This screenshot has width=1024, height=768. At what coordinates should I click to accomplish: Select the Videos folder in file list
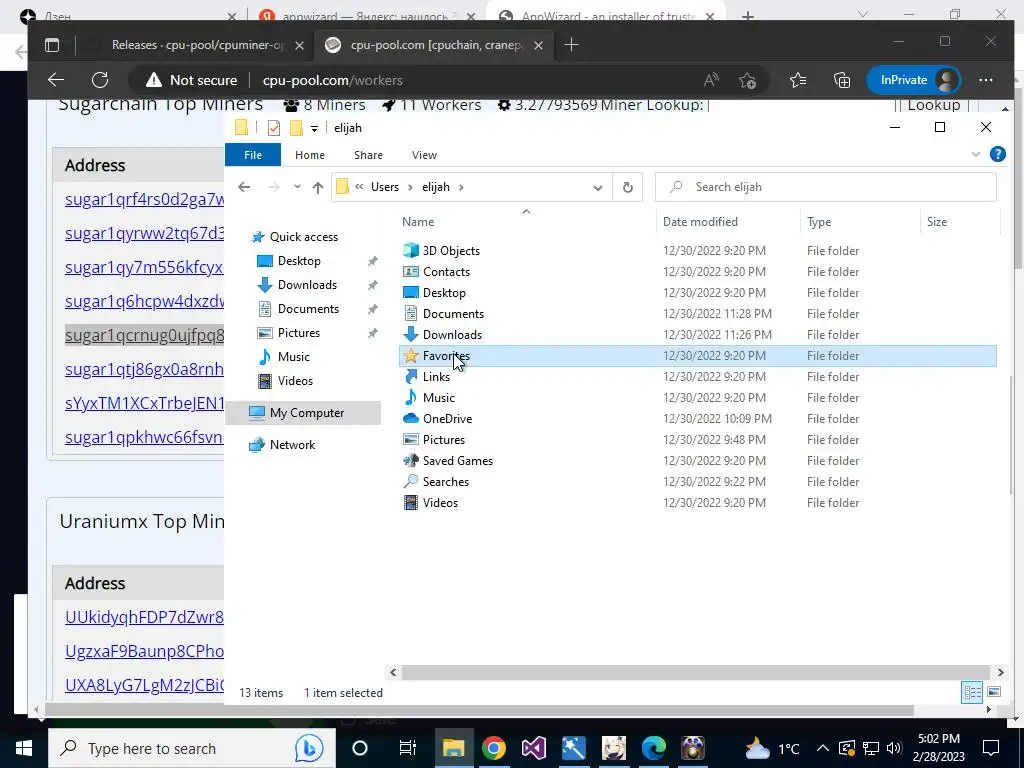click(x=440, y=503)
